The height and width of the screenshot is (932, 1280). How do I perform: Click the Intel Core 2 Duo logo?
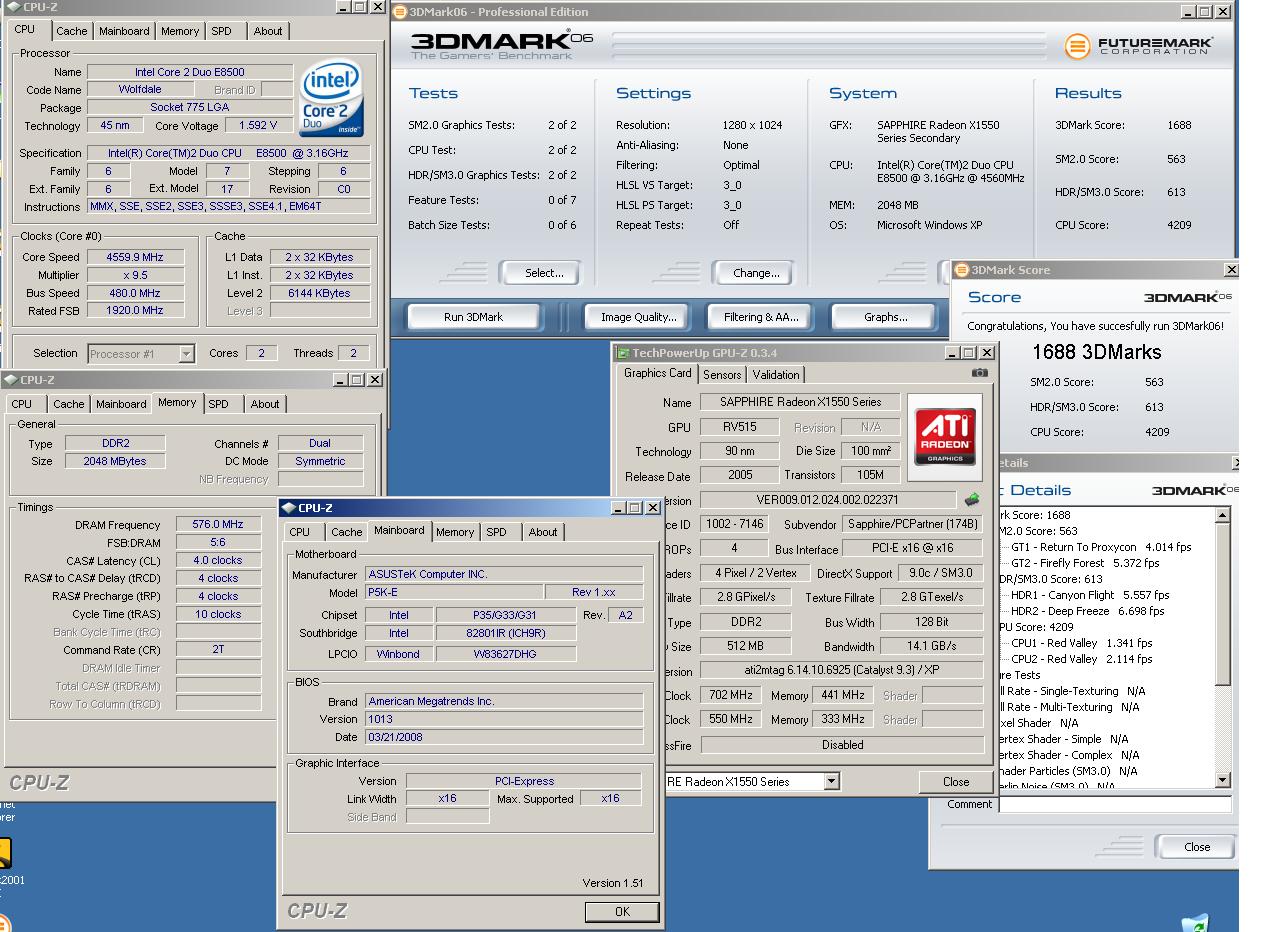coord(331,98)
